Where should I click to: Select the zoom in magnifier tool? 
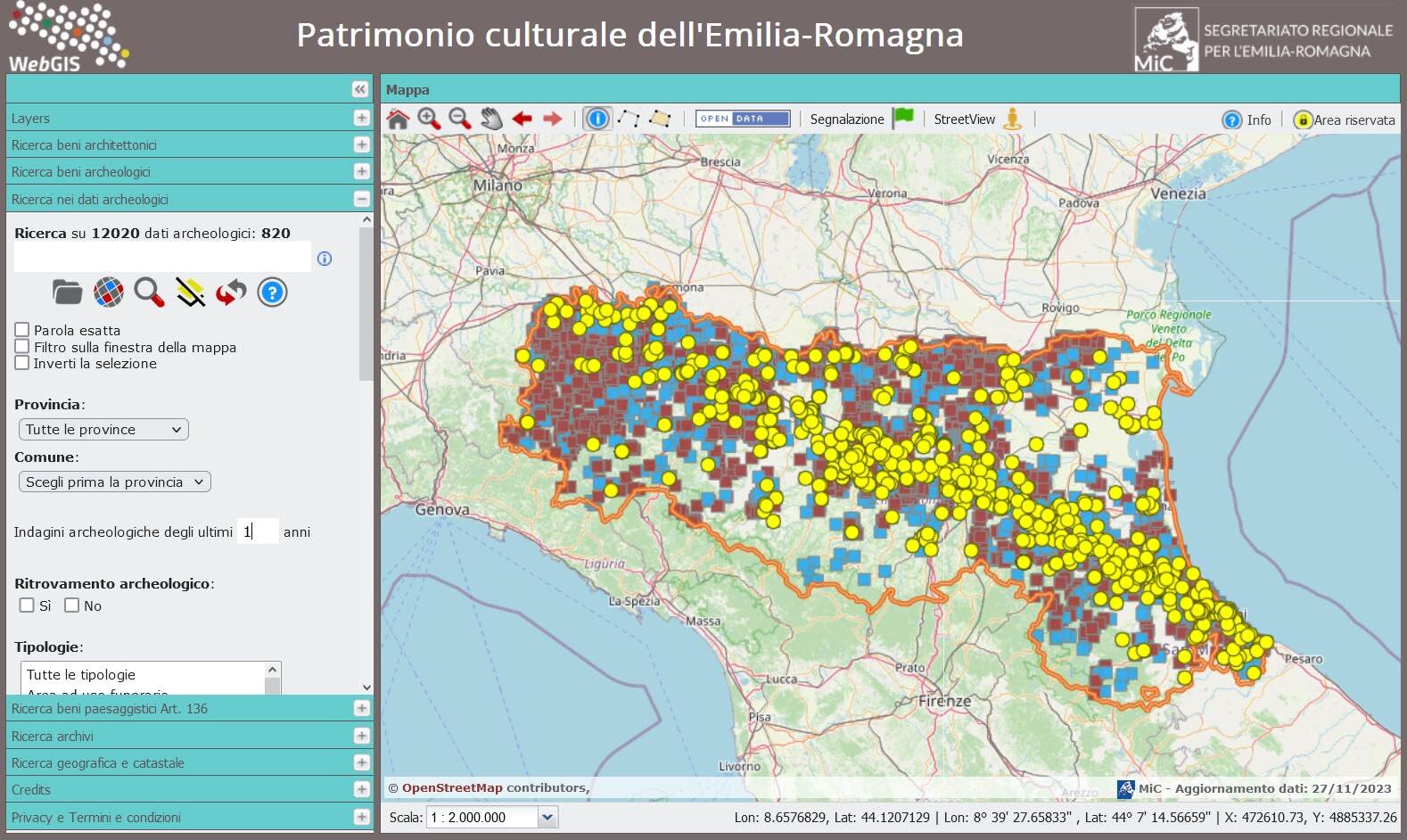[429, 119]
